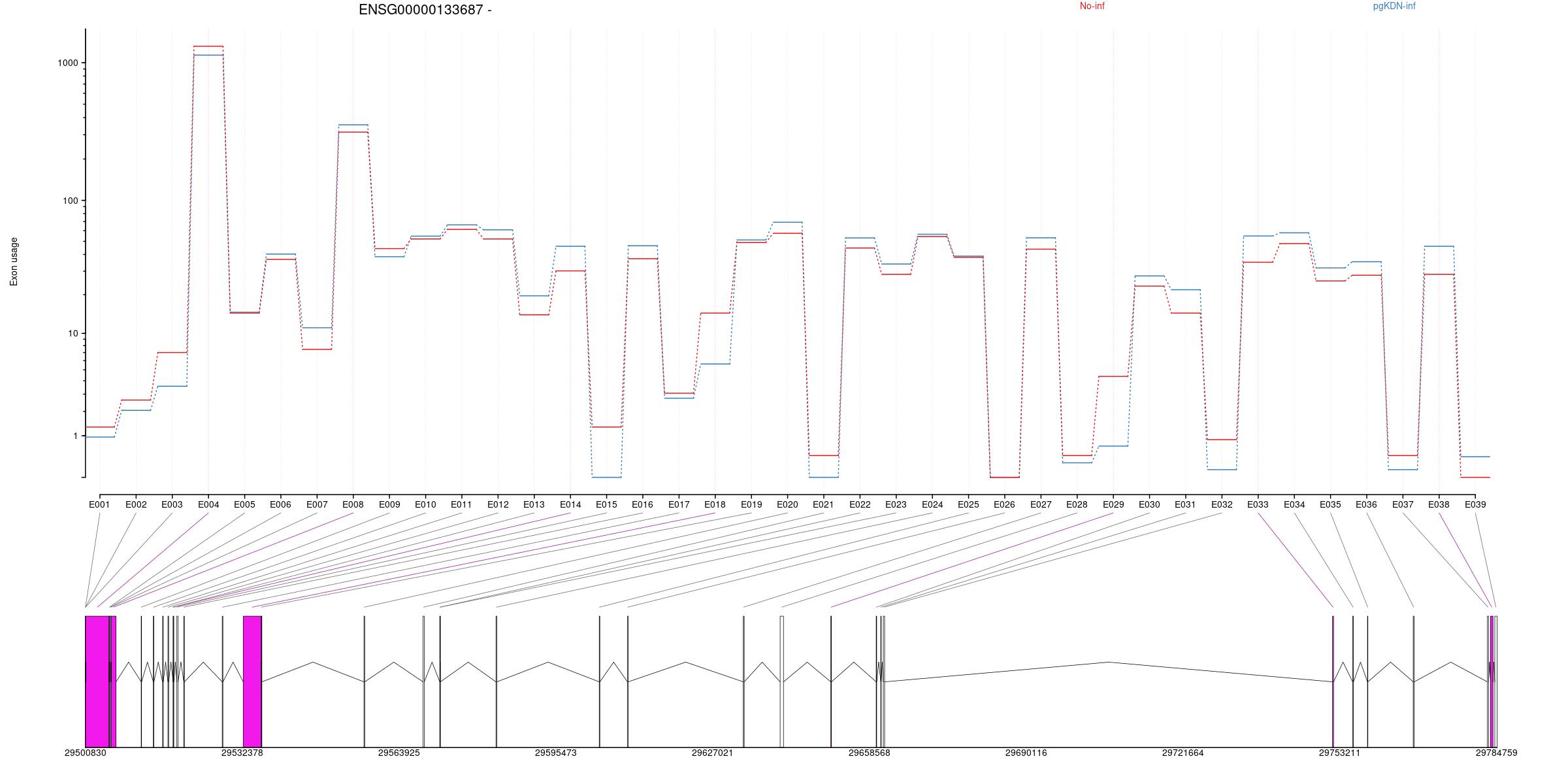
Task: Select exon label E036
Action: (x=1366, y=504)
